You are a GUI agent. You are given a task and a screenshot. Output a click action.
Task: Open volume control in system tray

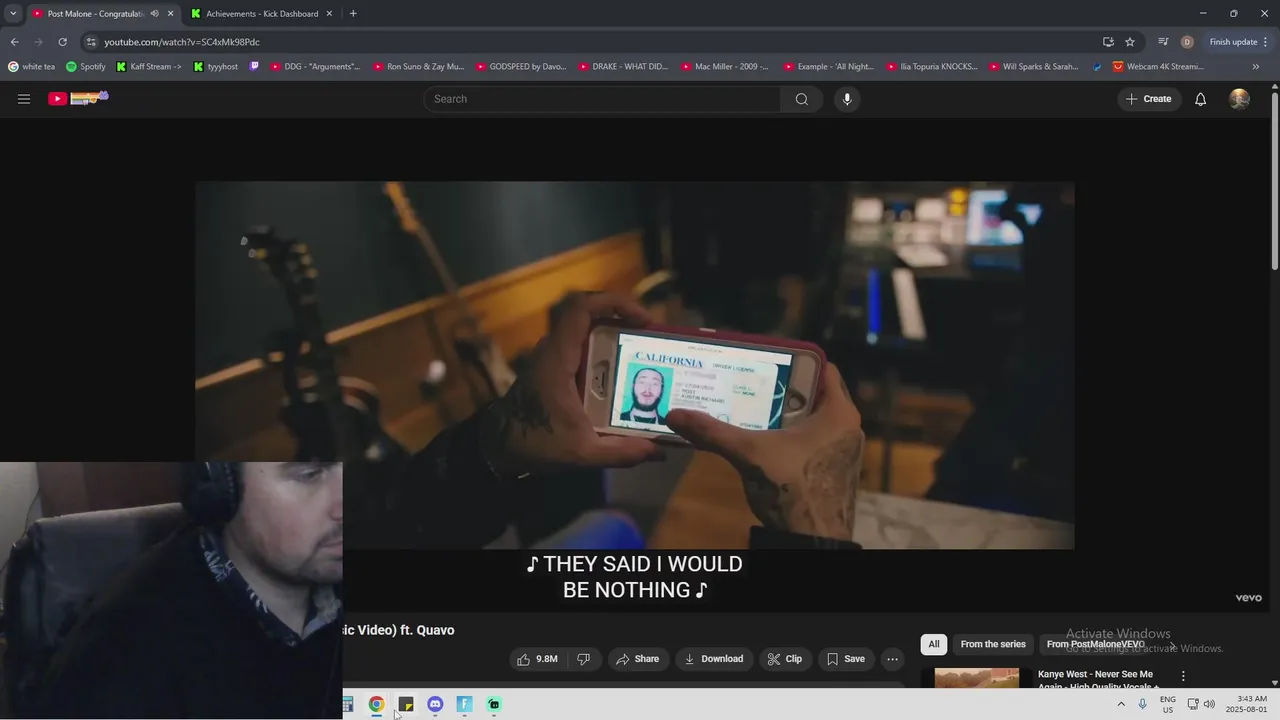point(1209,704)
